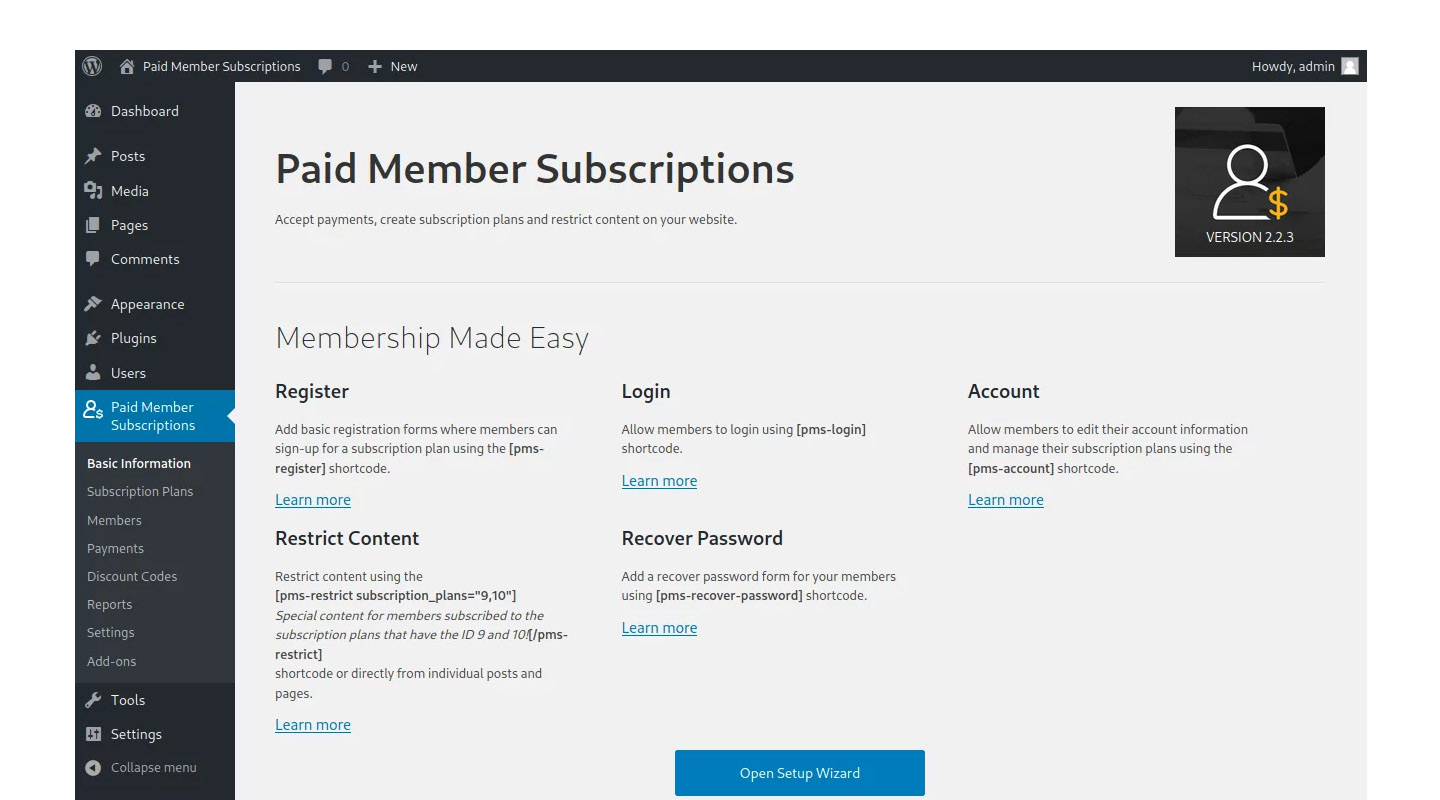The width and height of the screenshot is (1440, 800).
Task: Switch to the Members submenu entry
Action: coord(114,520)
